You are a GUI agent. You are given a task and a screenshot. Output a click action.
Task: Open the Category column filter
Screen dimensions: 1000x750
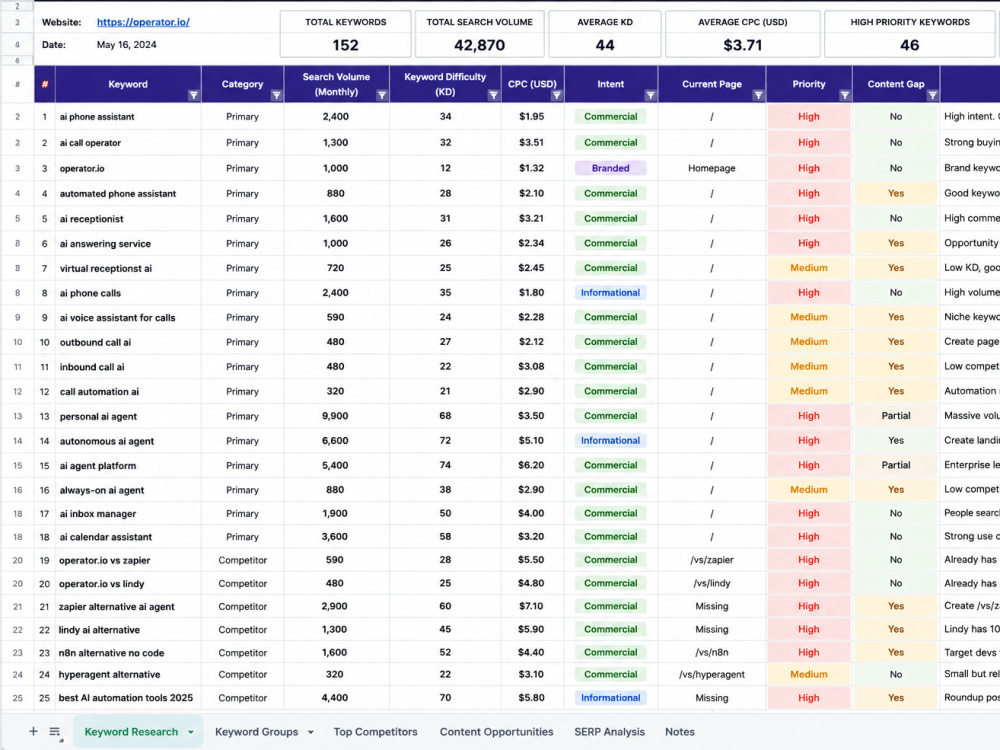pos(276,96)
